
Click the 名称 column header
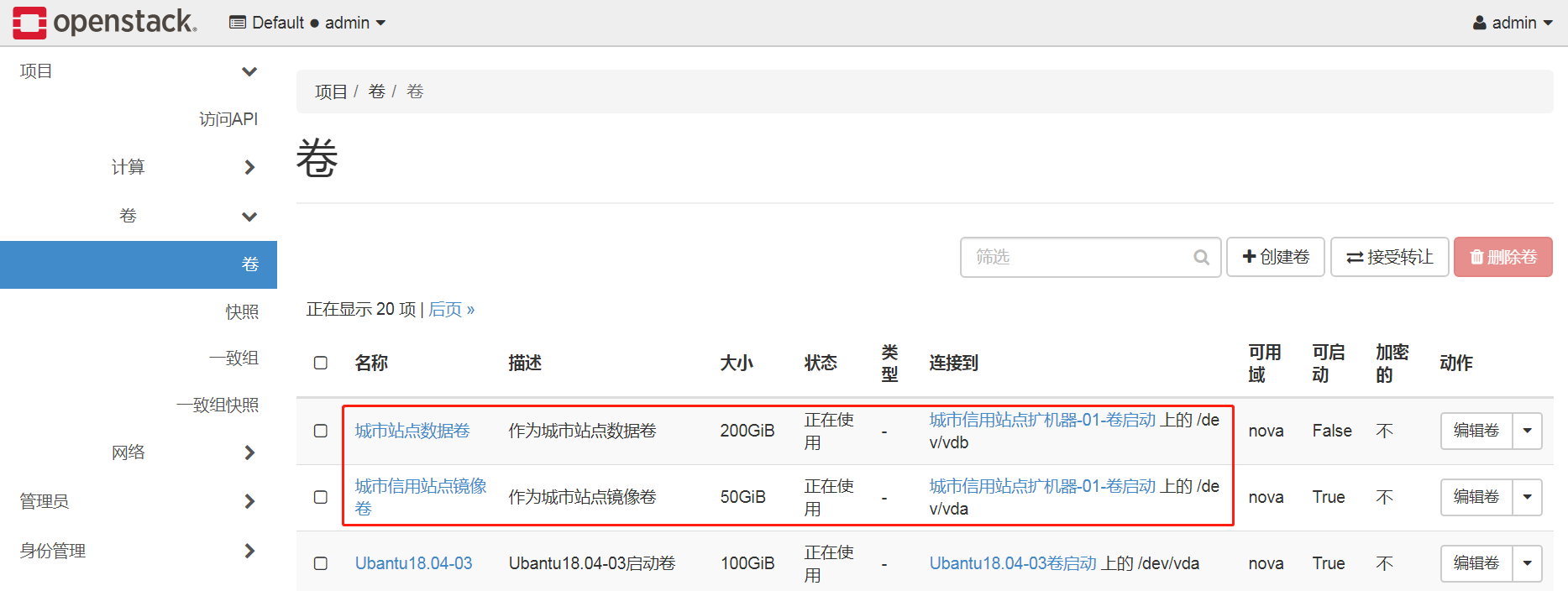tap(371, 363)
